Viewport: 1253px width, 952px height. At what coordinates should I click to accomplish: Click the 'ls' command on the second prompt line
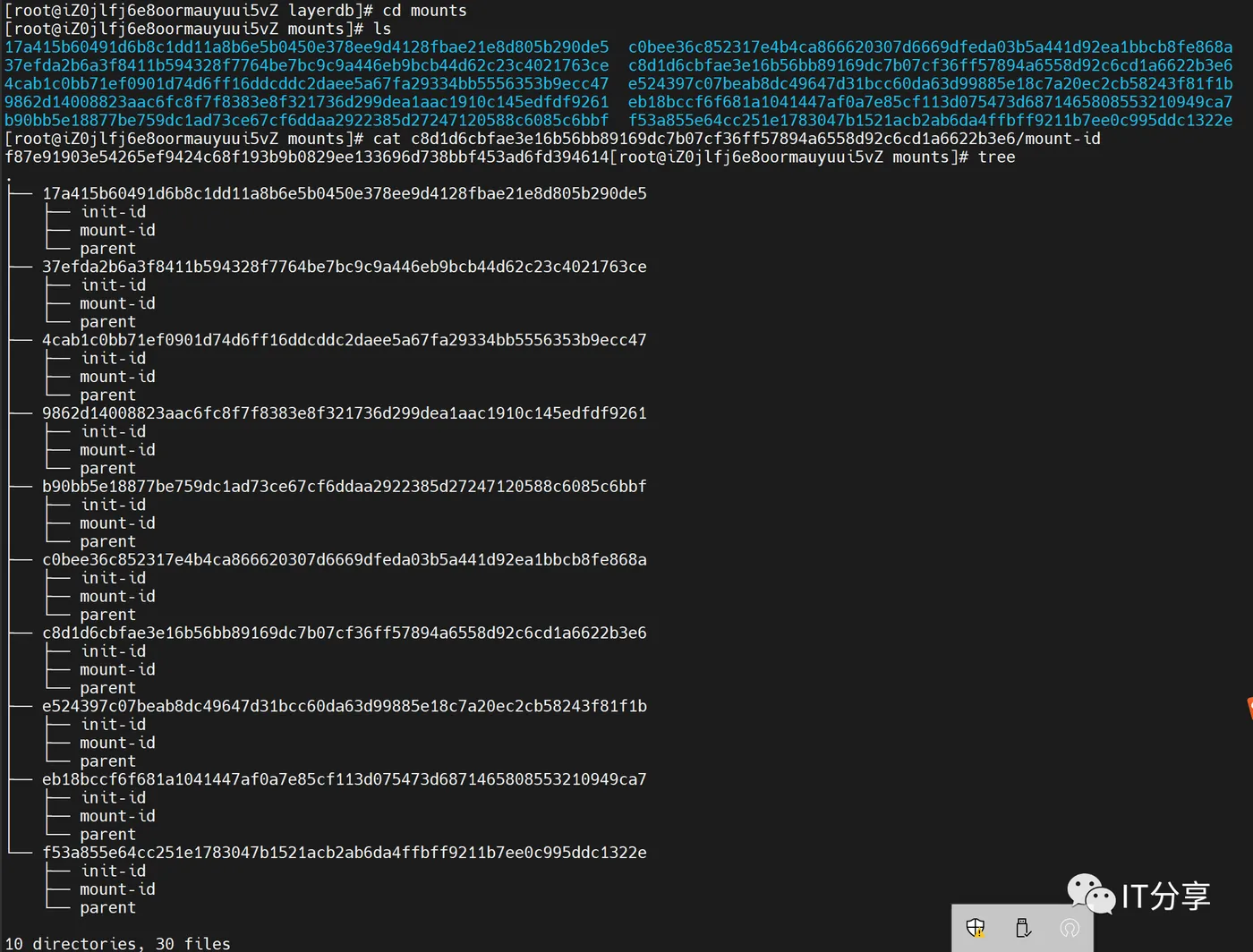[382, 29]
